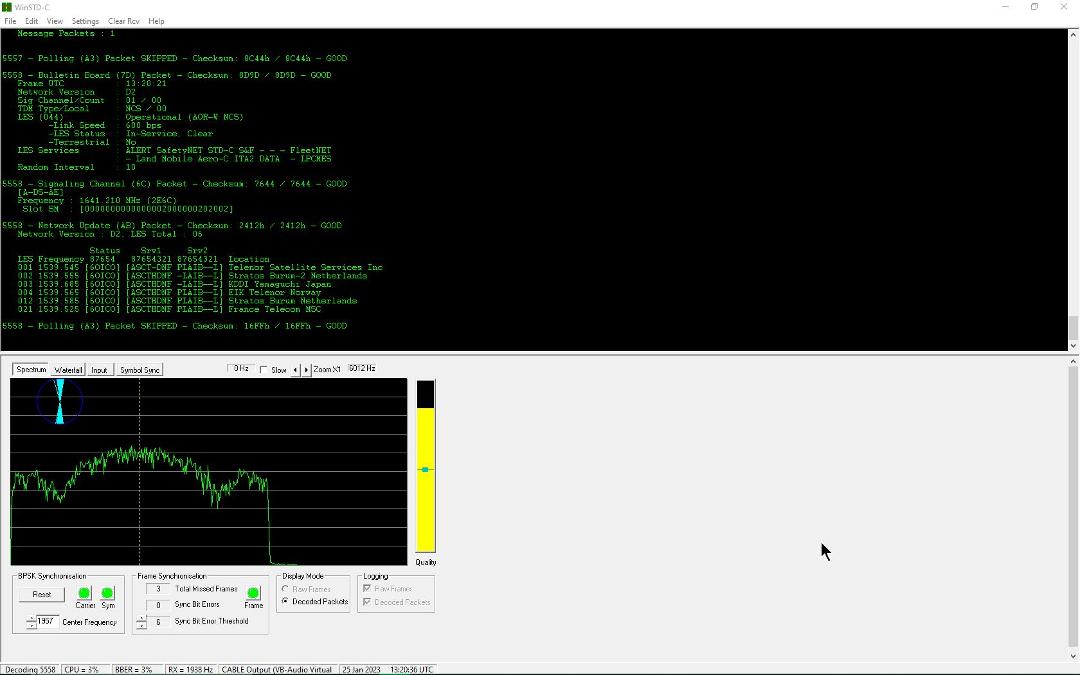1080x675 pixels.
Task: Choose Clear Rcv from the menu bar
Action: [x=123, y=21]
